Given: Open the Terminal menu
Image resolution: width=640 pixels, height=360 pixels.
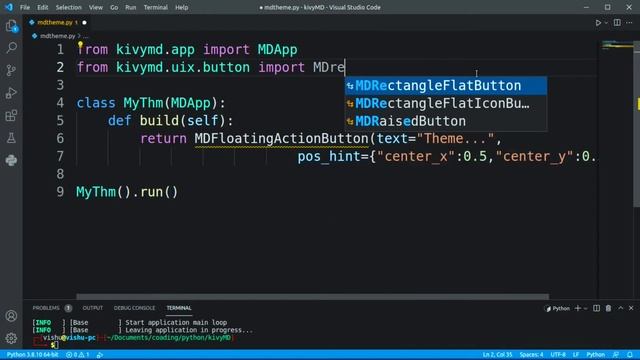Looking at the screenshot, I should [x=156, y=7].
